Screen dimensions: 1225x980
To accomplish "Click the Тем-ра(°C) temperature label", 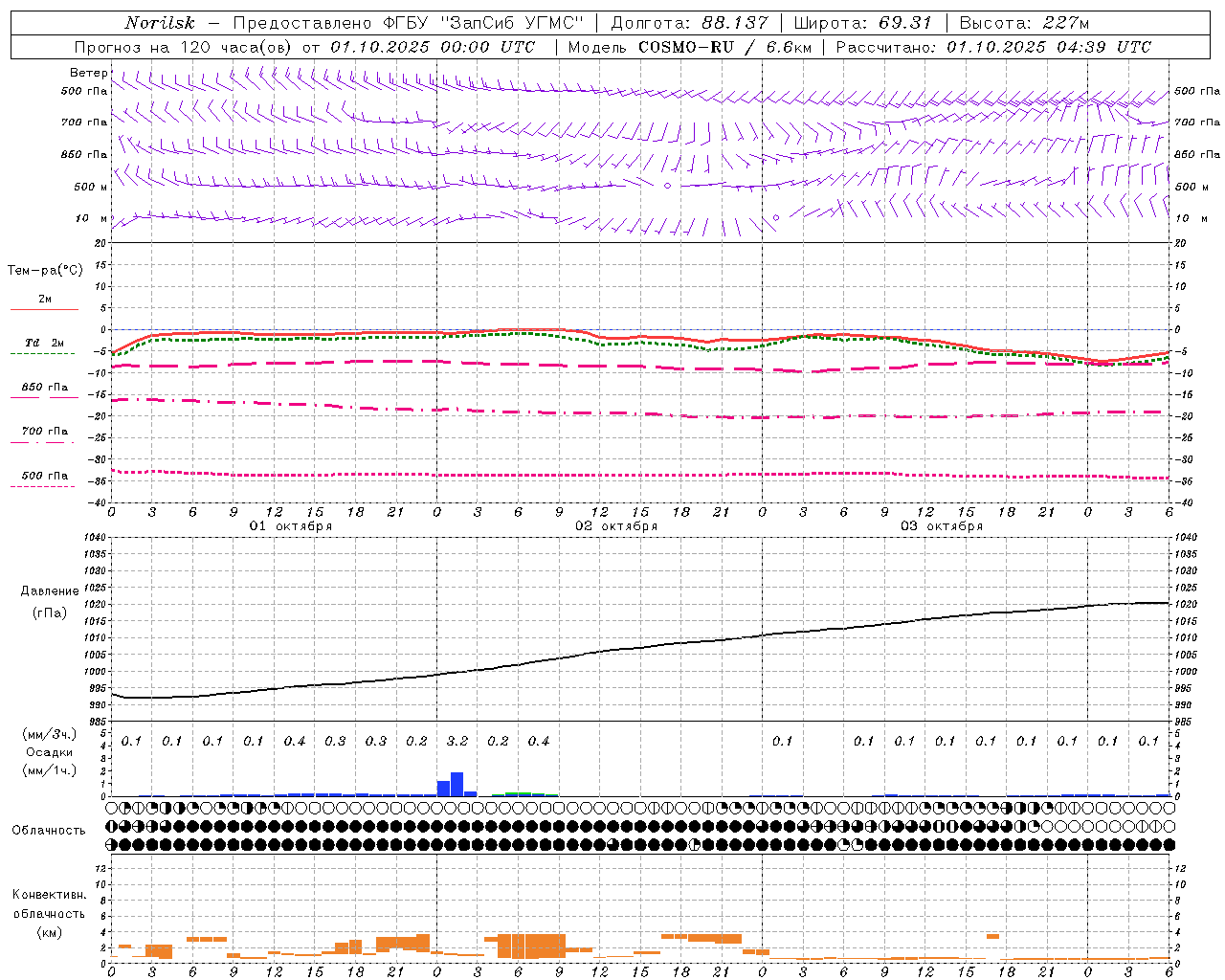I will [45, 271].
